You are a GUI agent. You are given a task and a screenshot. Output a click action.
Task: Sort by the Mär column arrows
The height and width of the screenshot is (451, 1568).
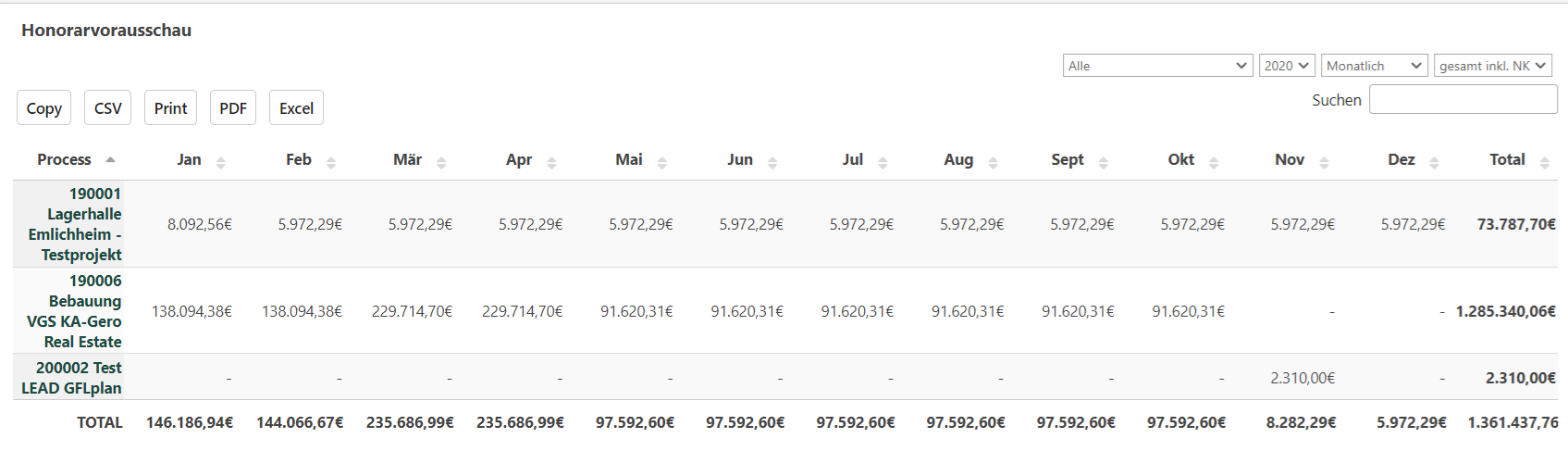point(441,162)
